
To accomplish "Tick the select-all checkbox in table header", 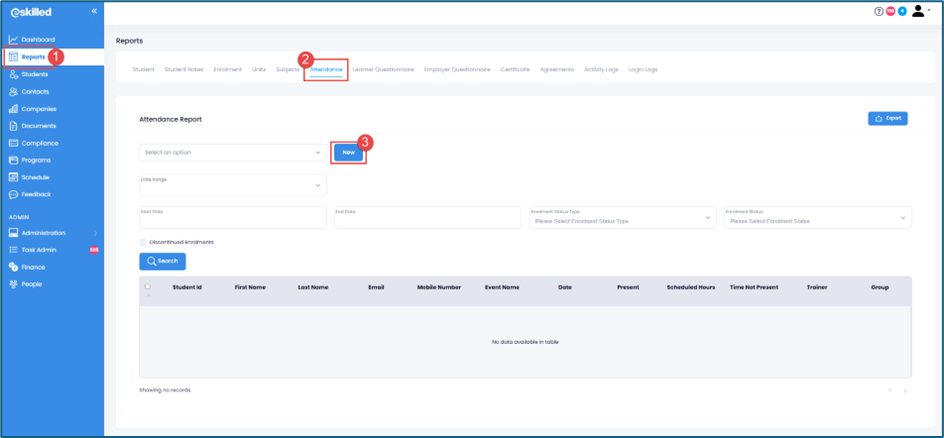I will coord(148,287).
